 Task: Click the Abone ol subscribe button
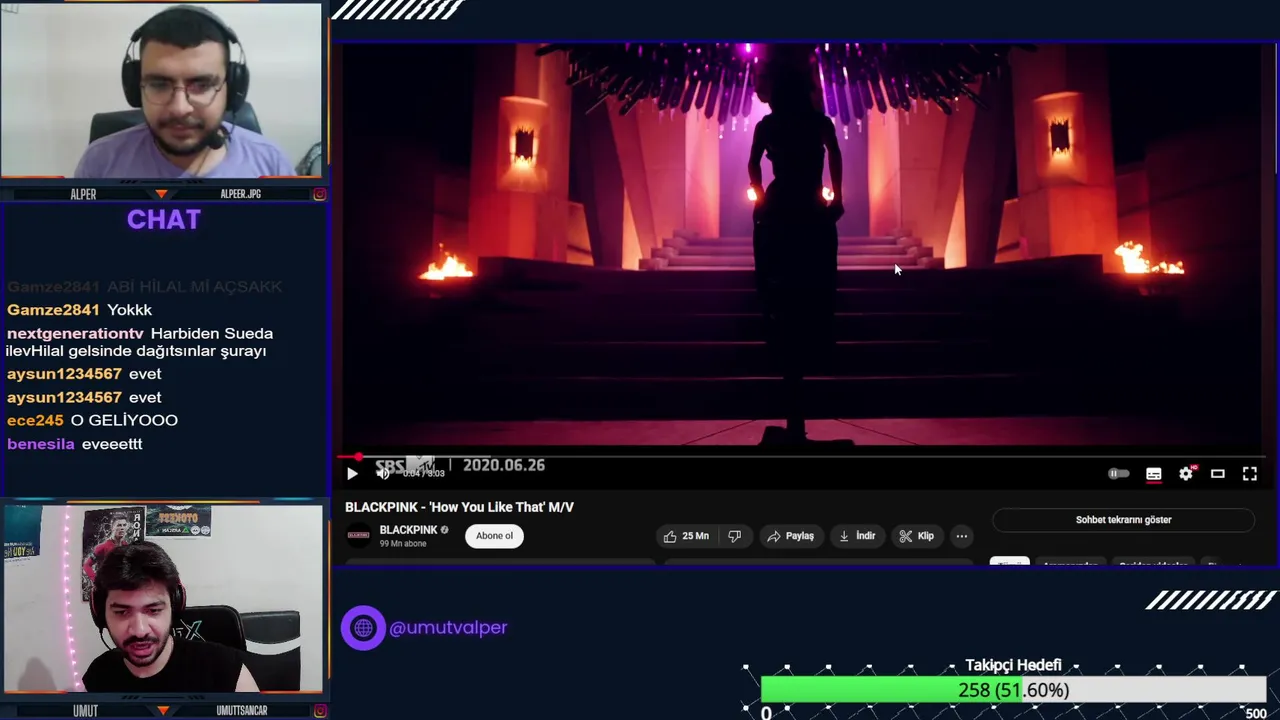point(494,536)
